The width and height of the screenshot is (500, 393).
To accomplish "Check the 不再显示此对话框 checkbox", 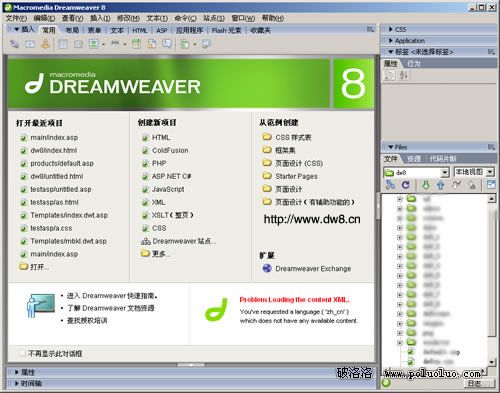I will click(23, 354).
